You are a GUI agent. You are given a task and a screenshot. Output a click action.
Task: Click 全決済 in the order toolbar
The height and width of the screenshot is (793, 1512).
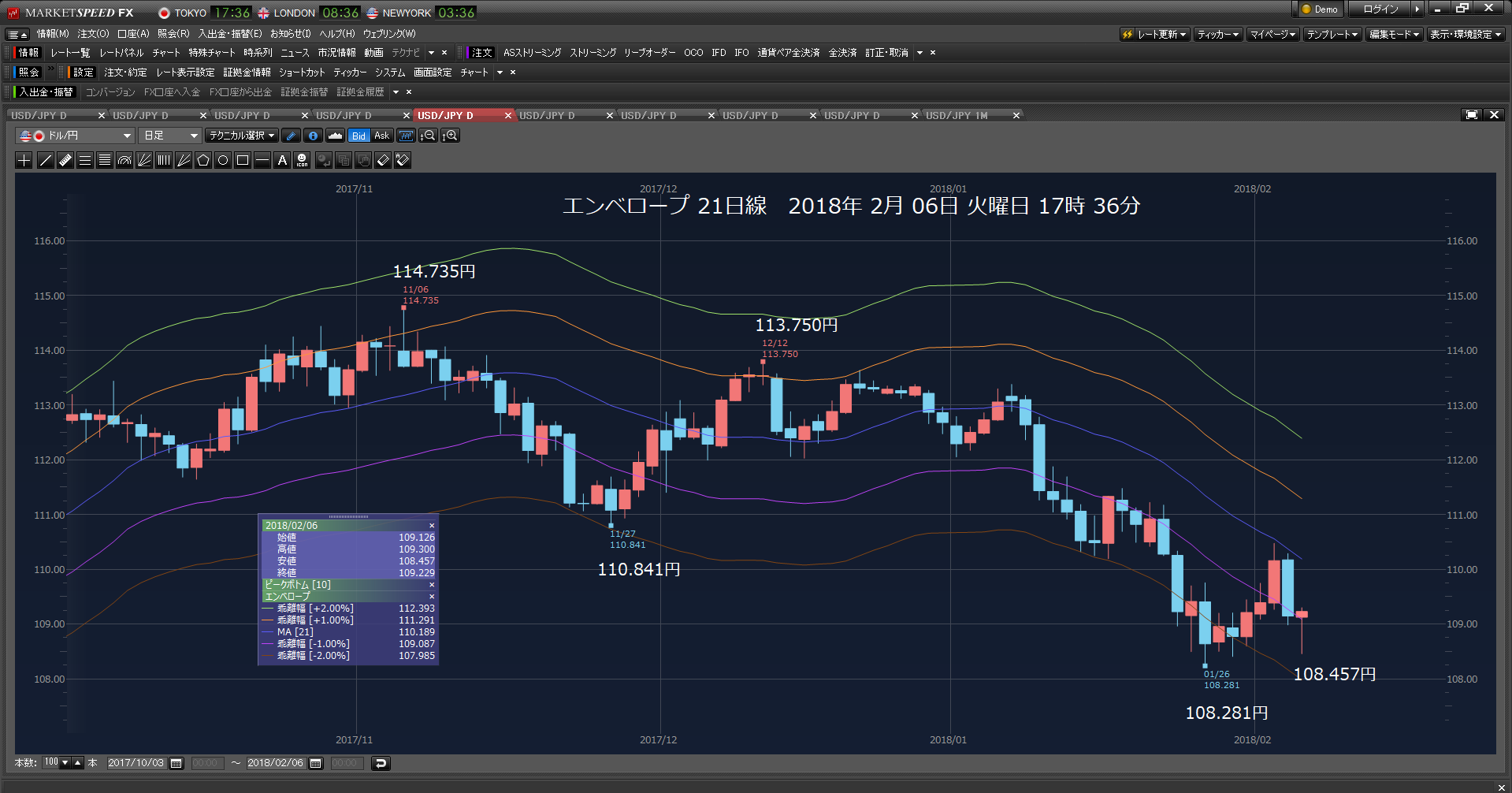click(842, 53)
